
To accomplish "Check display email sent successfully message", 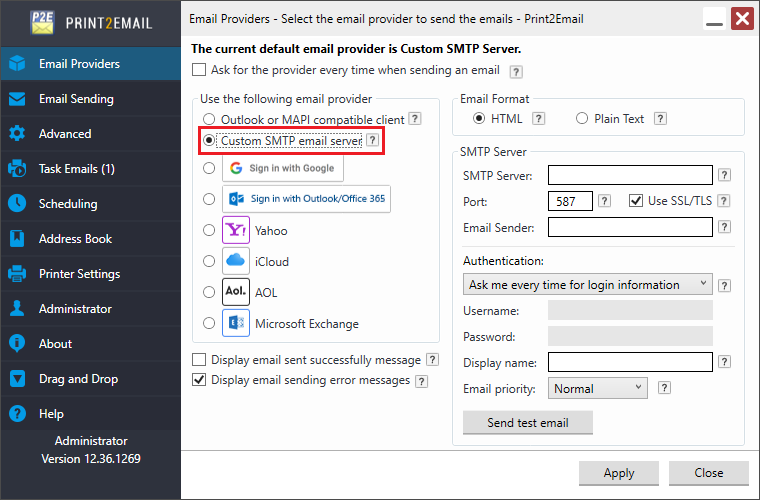I will (199, 360).
